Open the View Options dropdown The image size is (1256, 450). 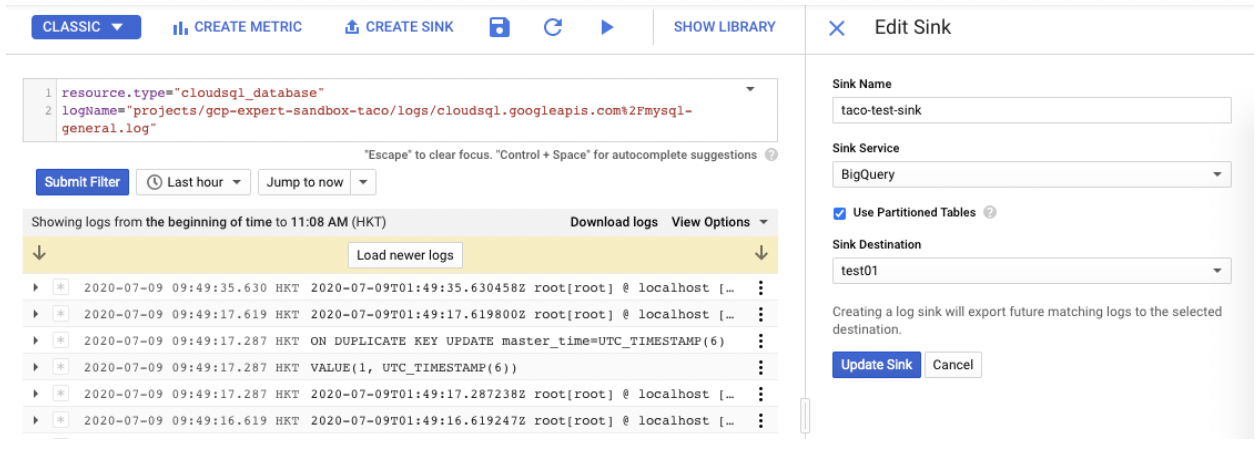719,222
